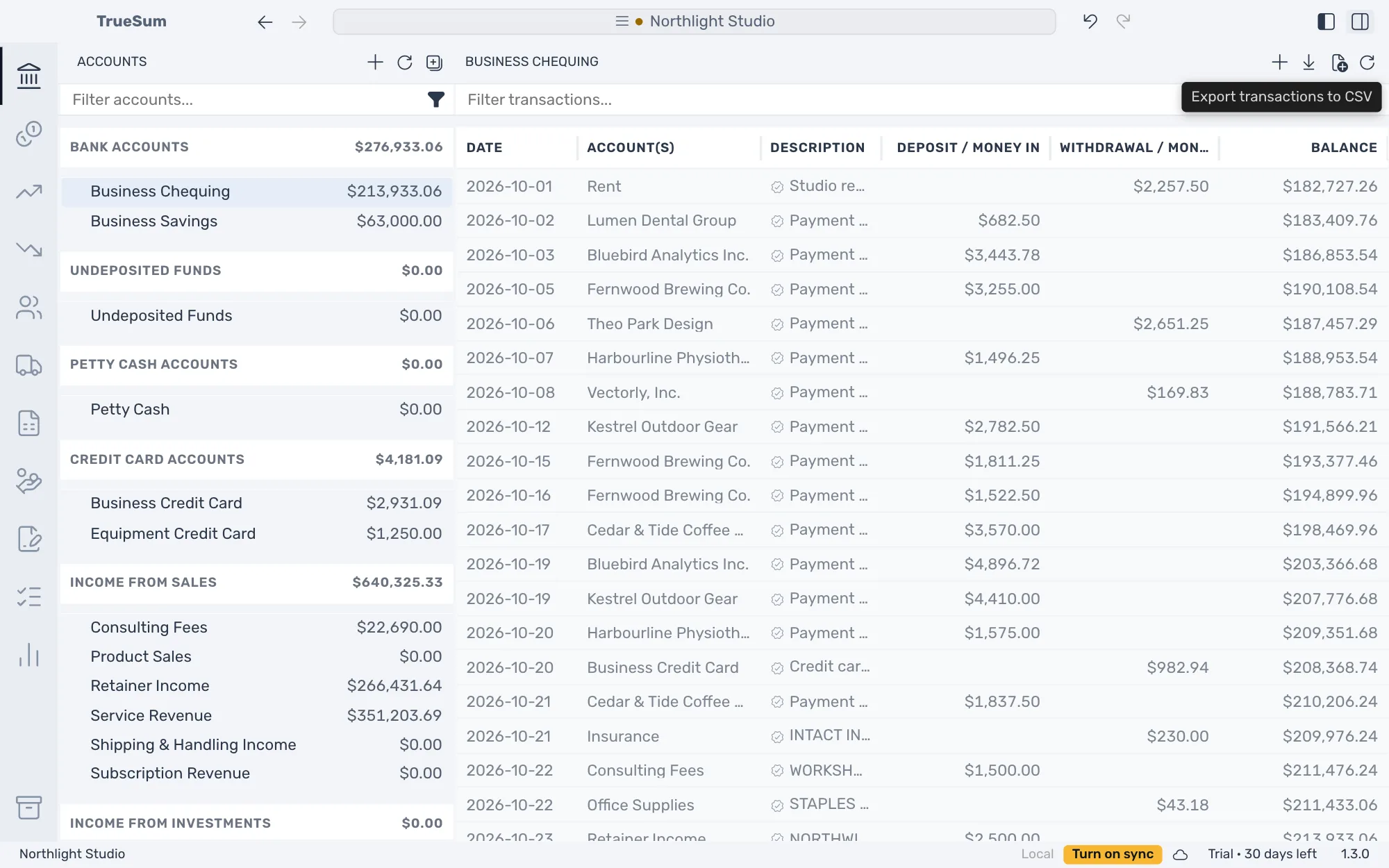Refresh the accounts list

pos(405,62)
